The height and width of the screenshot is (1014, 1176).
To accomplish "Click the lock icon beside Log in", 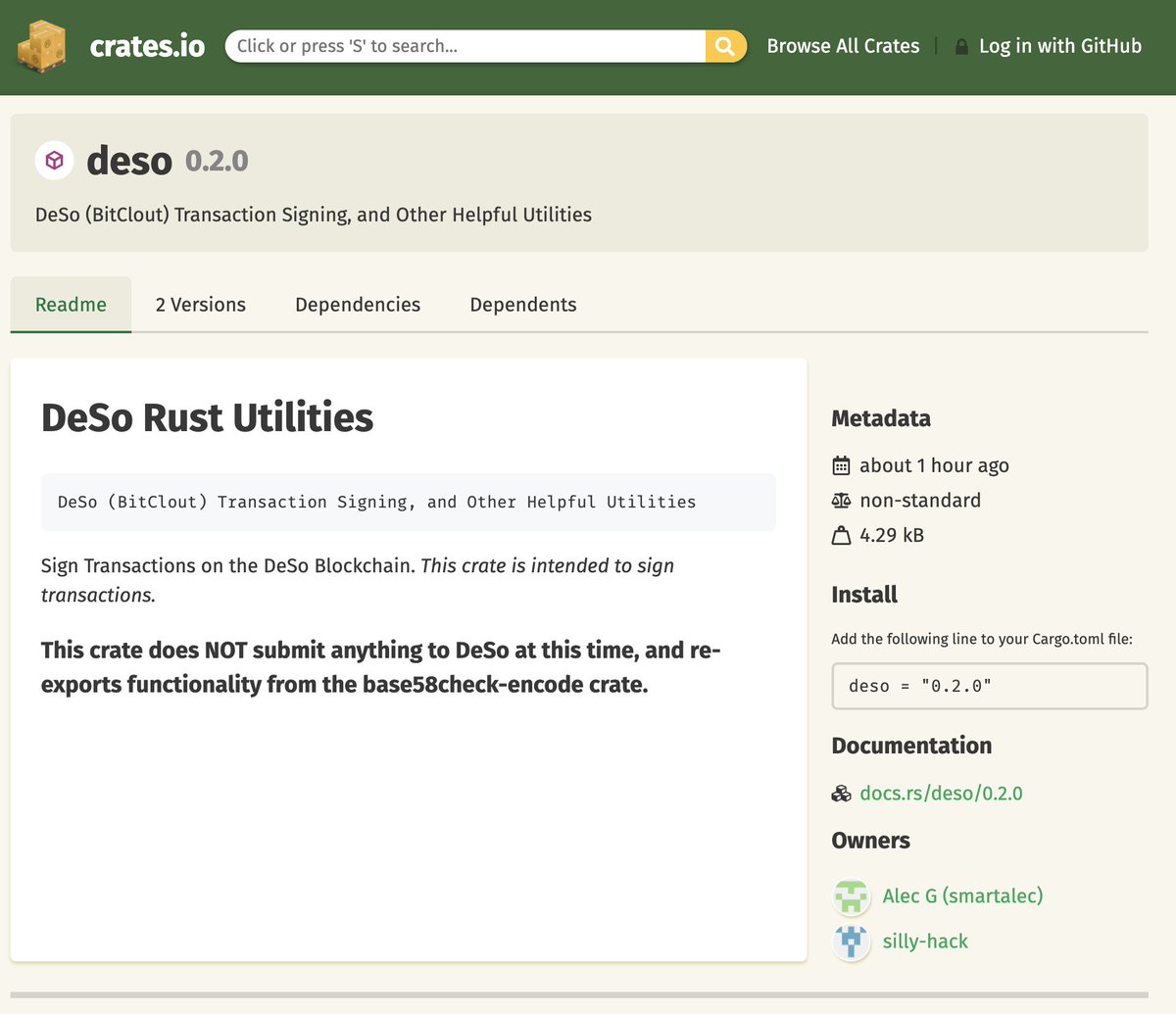I will pyautogui.click(x=961, y=46).
